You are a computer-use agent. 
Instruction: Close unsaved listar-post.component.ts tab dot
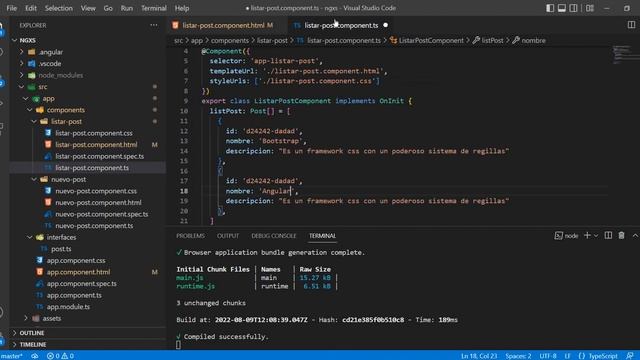[x=385, y=25]
